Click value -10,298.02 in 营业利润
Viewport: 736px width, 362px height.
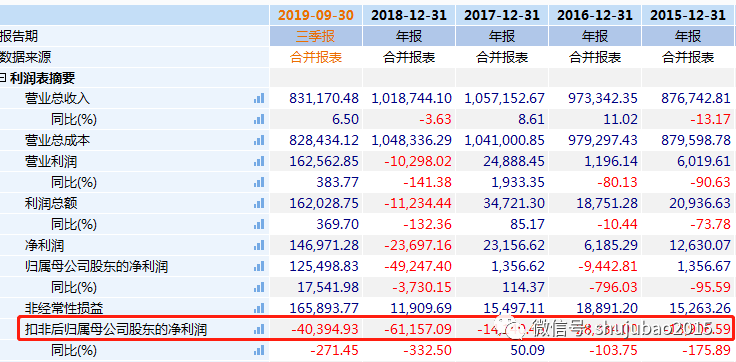[418, 162]
